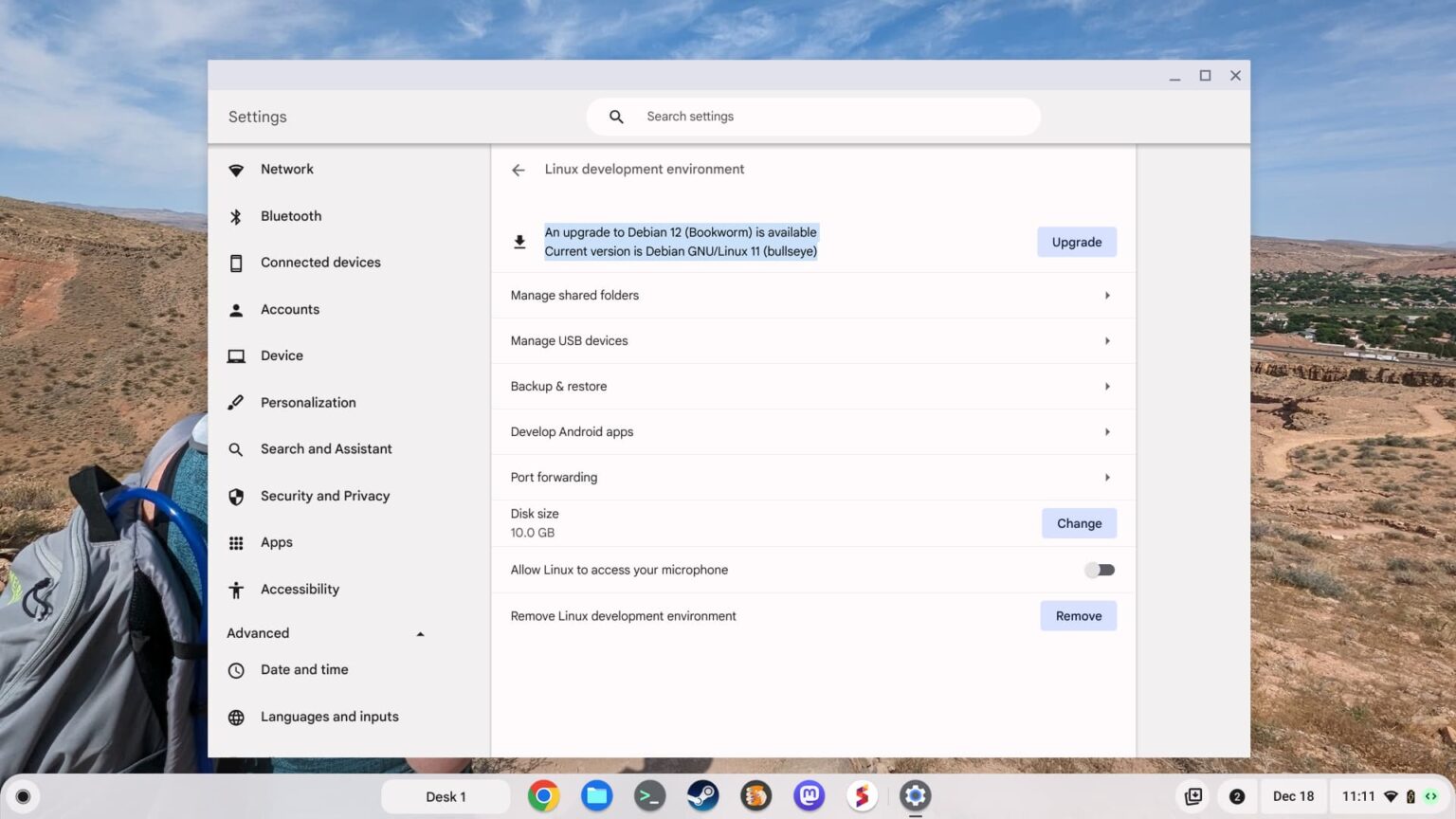This screenshot has height=819, width=1456.
Task: Click the Change disk size button
Action: click(x=1079, y=523)
